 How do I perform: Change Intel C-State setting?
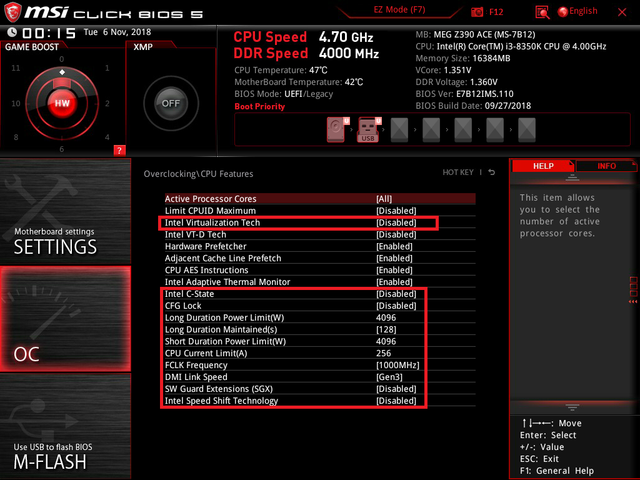(x=320, y=294)
